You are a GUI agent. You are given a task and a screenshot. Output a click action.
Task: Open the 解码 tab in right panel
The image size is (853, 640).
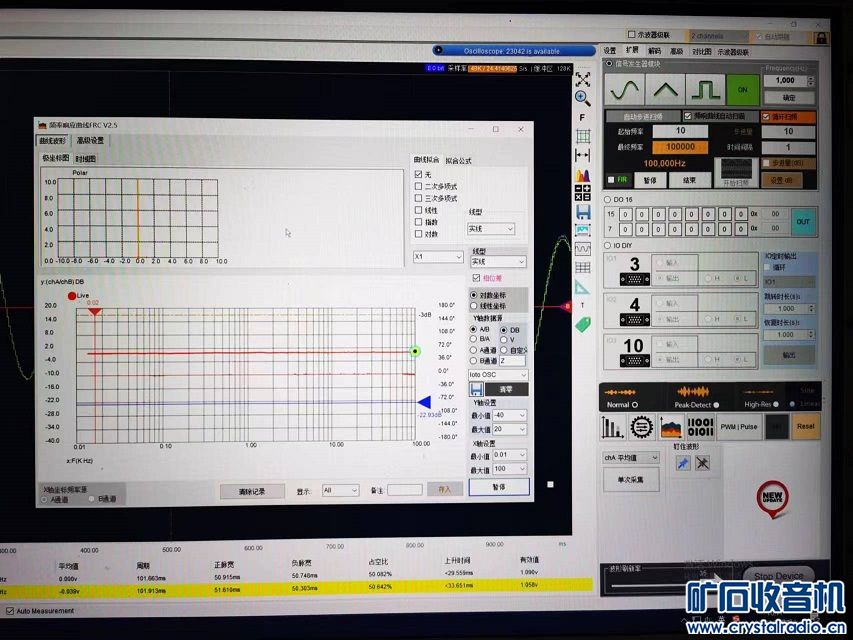tap(654, 51)
